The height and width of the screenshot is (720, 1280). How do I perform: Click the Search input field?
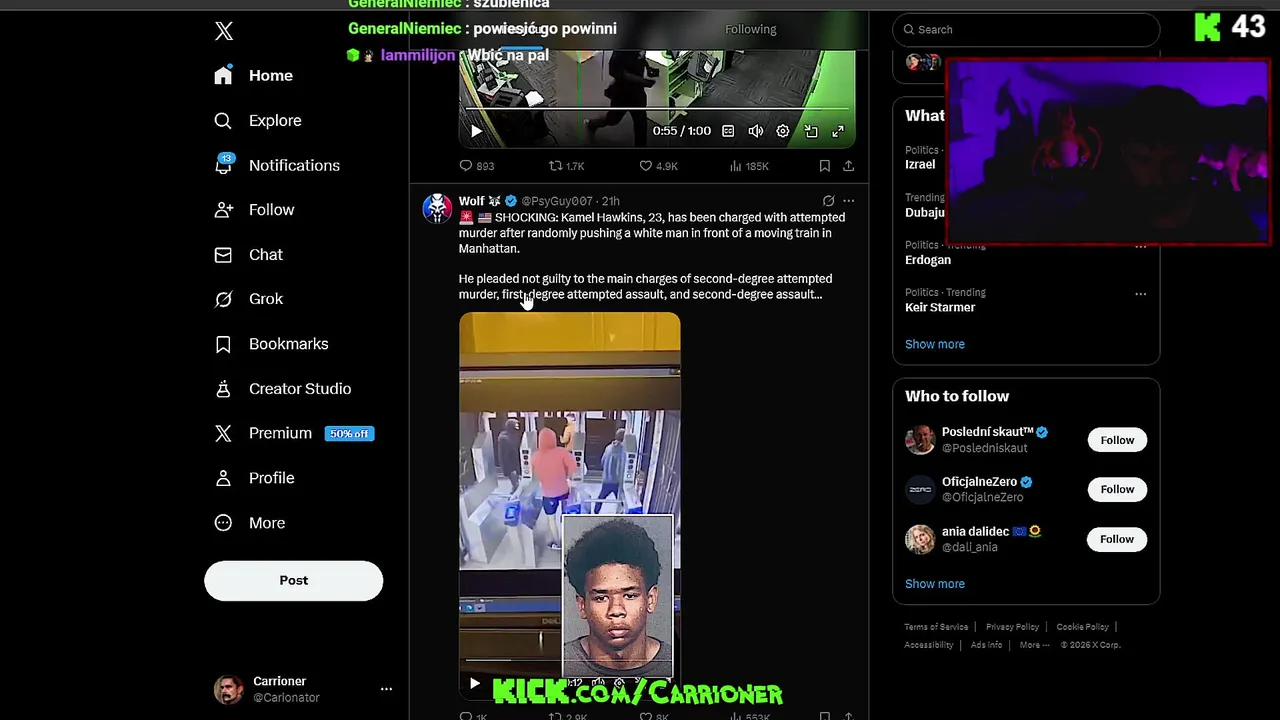point(1026,29)
